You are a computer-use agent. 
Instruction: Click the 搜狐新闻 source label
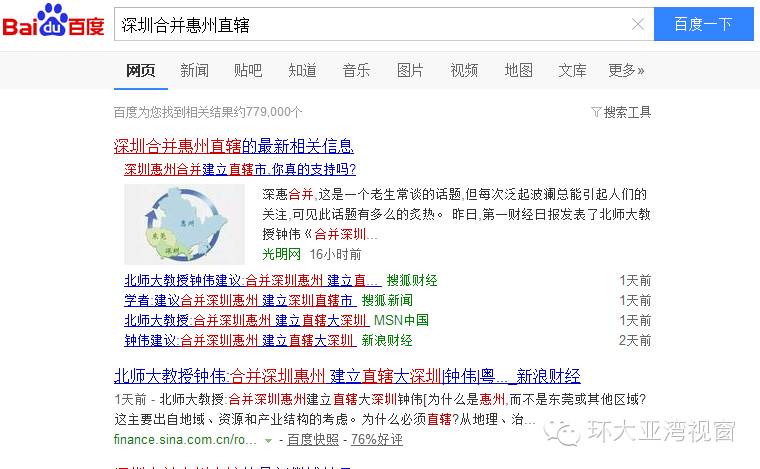[387, 300]
